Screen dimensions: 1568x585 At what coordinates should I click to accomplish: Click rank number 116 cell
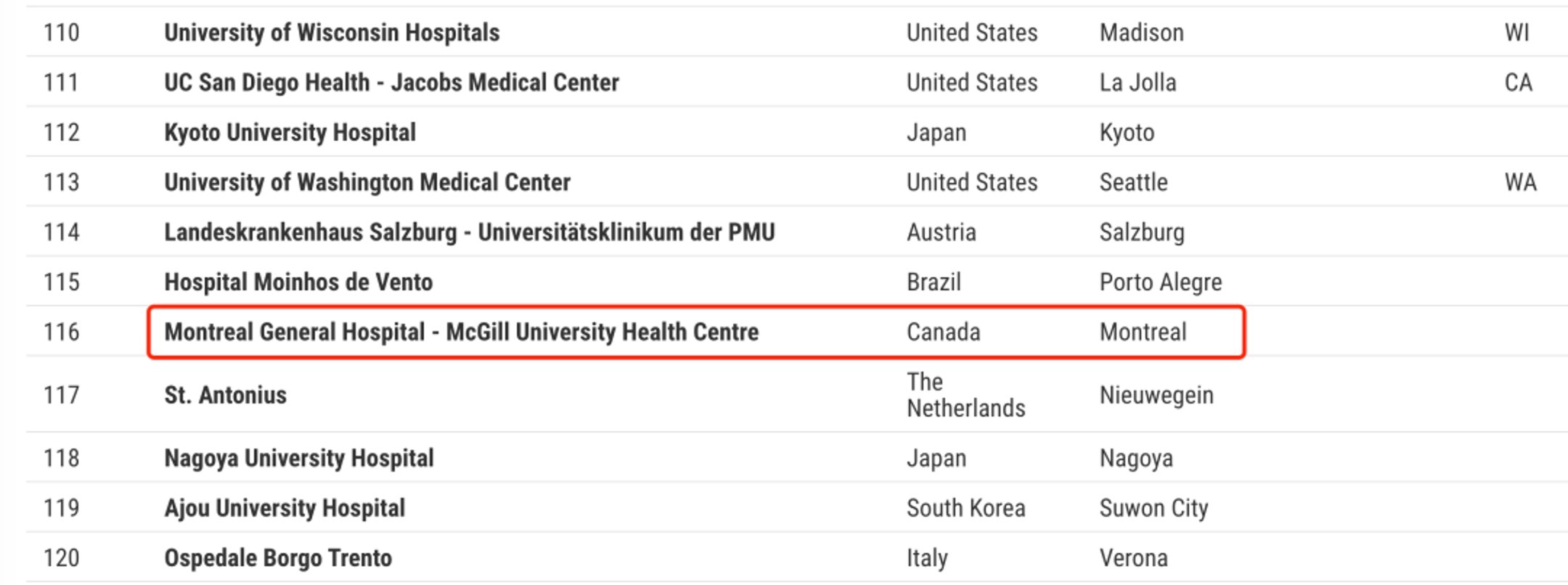coord(62,332)
